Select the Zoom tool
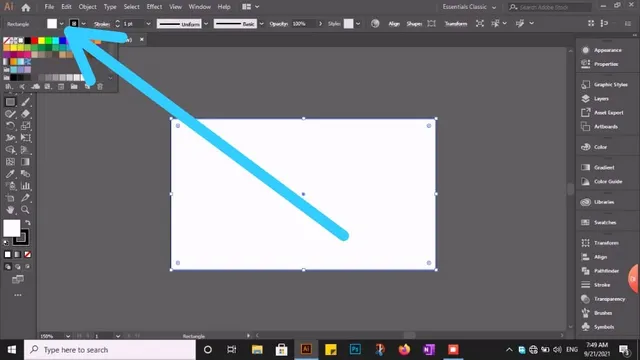Image resolution: width=640 pixels, height=360 pixels. coord(25,210)
